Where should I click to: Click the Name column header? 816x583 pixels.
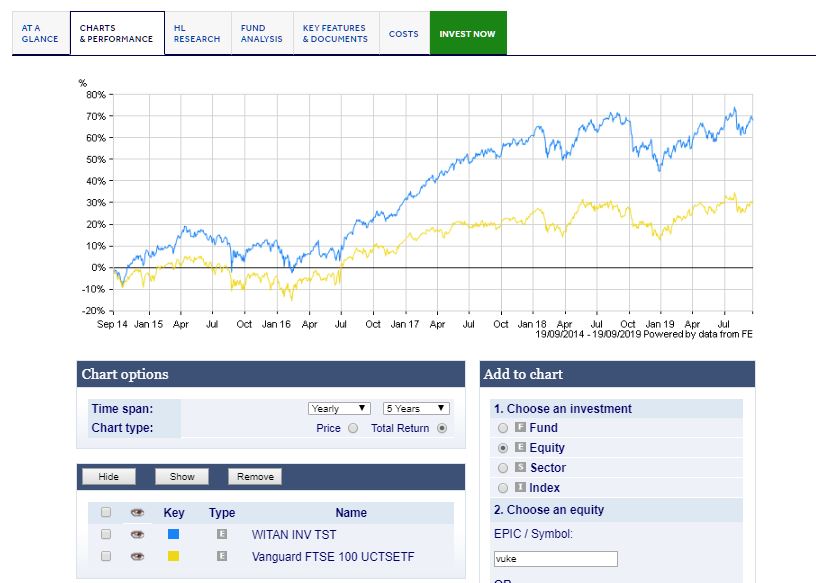(x=351, y=513)
